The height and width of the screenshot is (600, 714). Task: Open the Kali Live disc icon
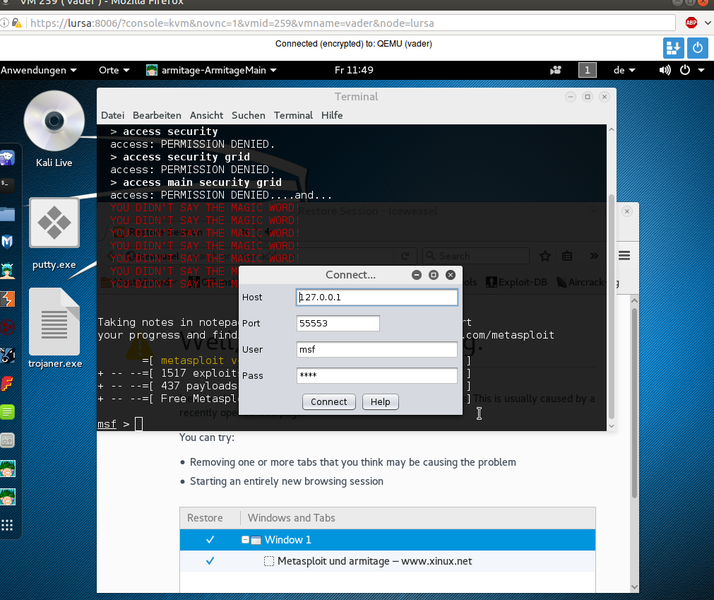[54, 127]
